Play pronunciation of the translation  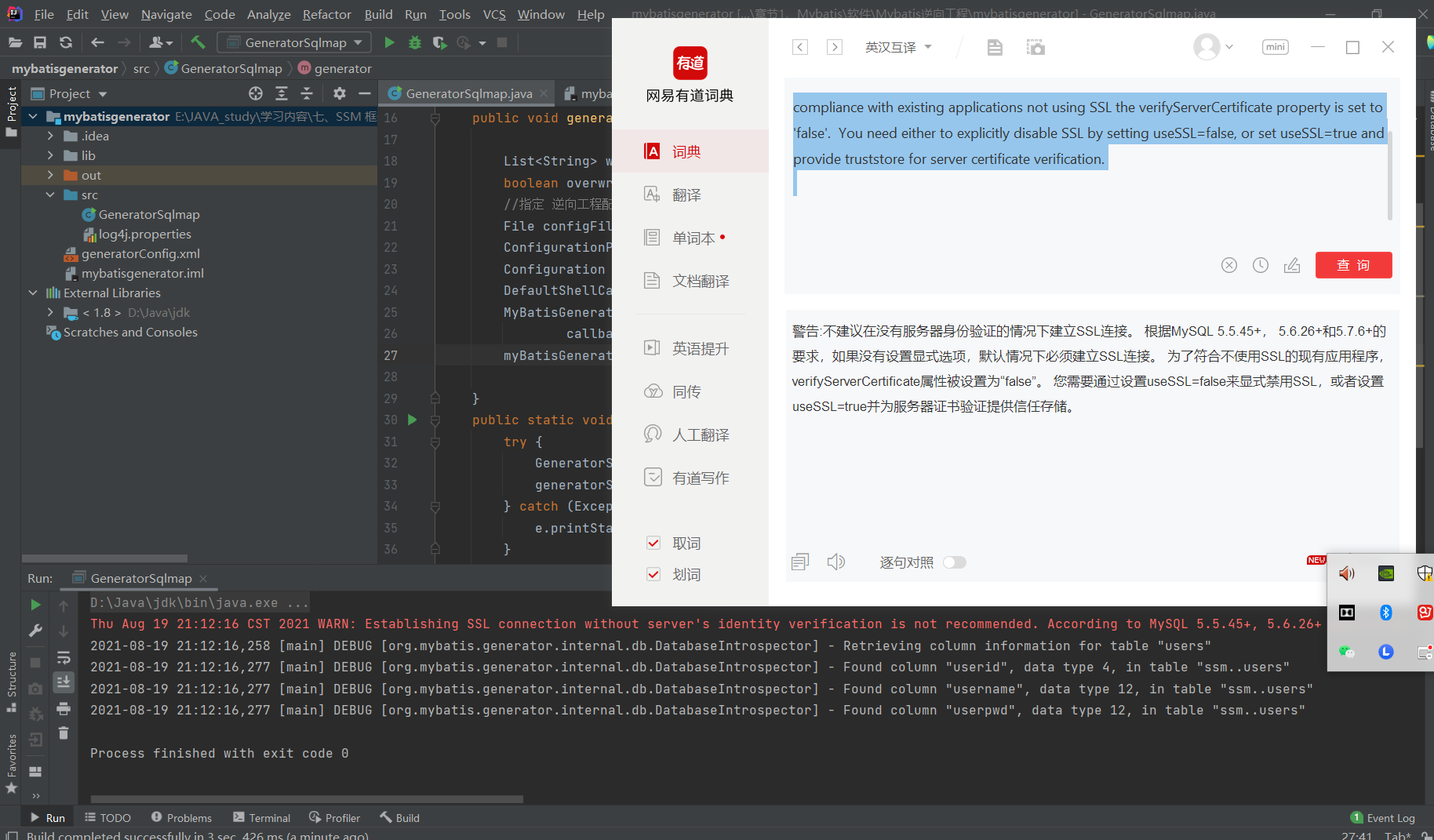click(x=836, y=562)
